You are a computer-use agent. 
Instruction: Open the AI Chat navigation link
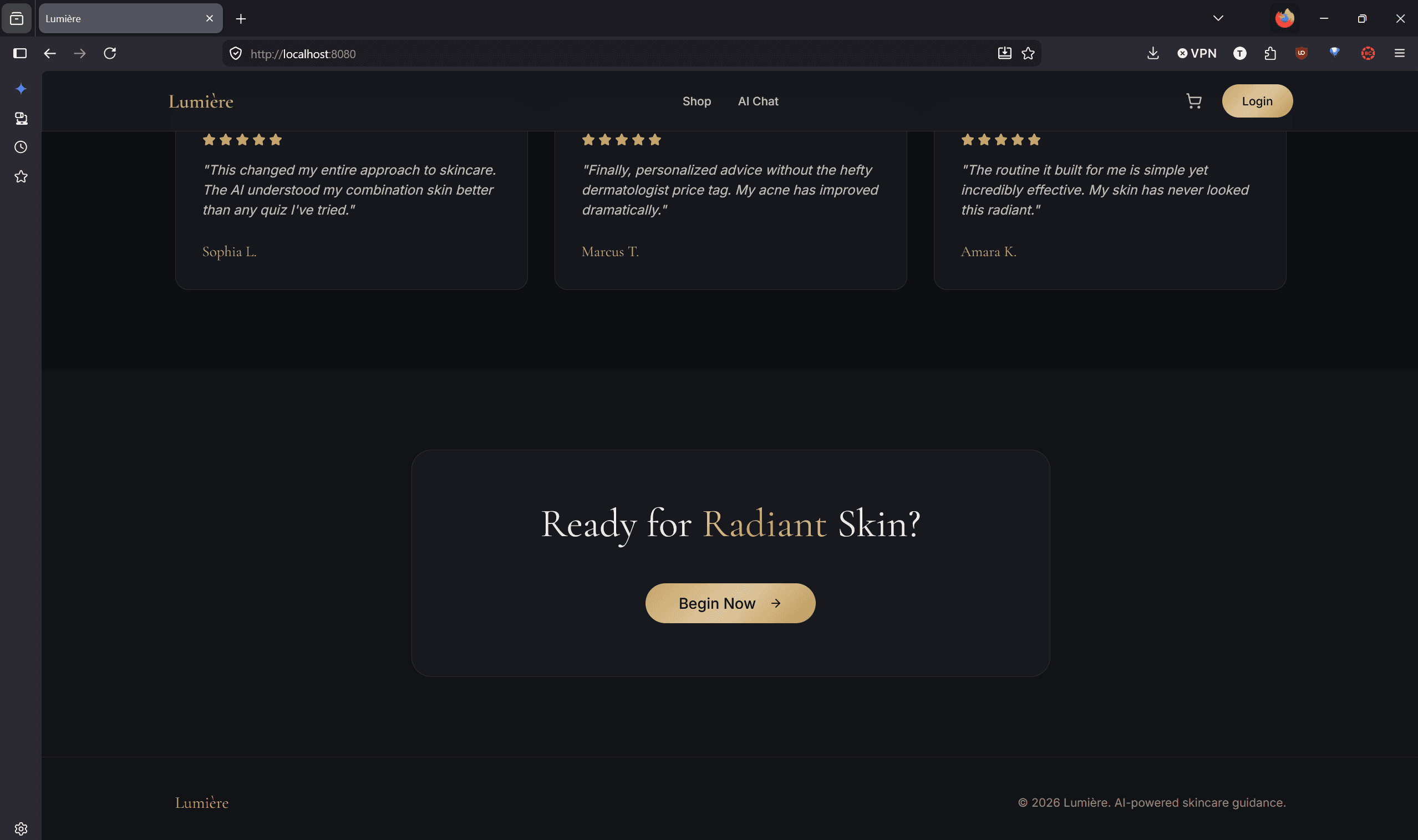[x=758, y=101]
